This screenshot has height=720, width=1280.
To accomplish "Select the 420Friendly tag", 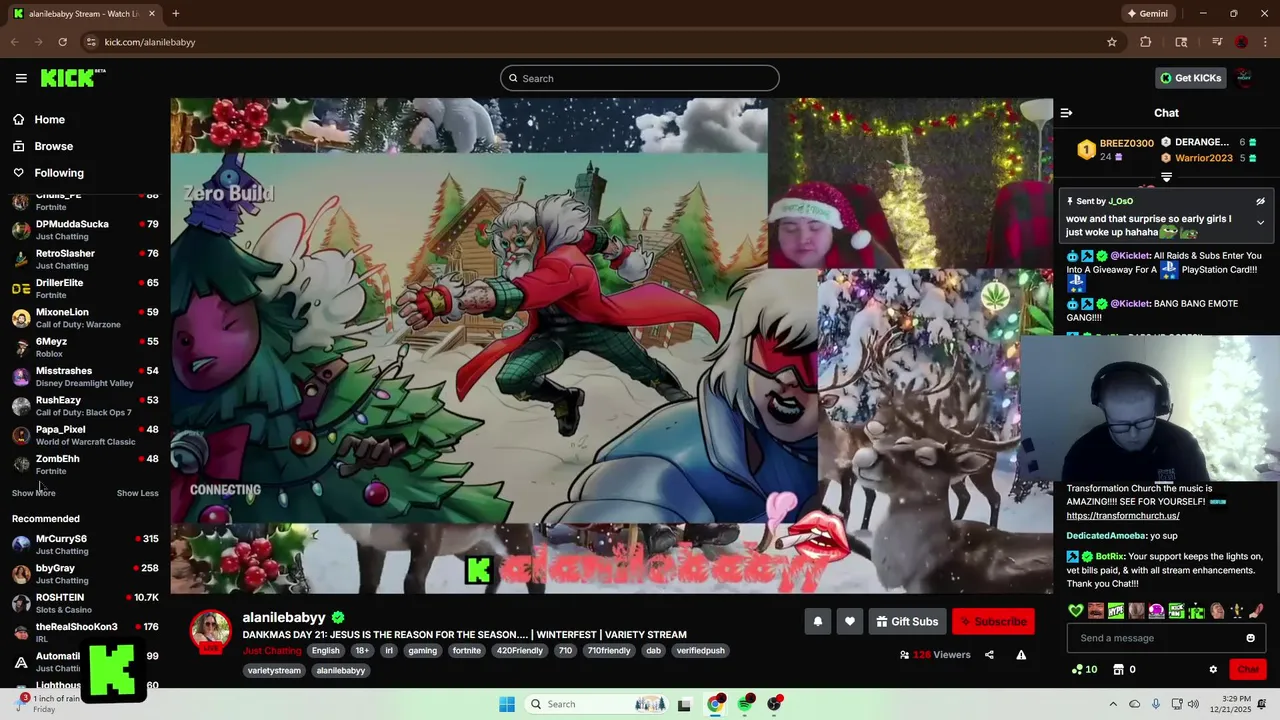I will click(x=520, y=651).
